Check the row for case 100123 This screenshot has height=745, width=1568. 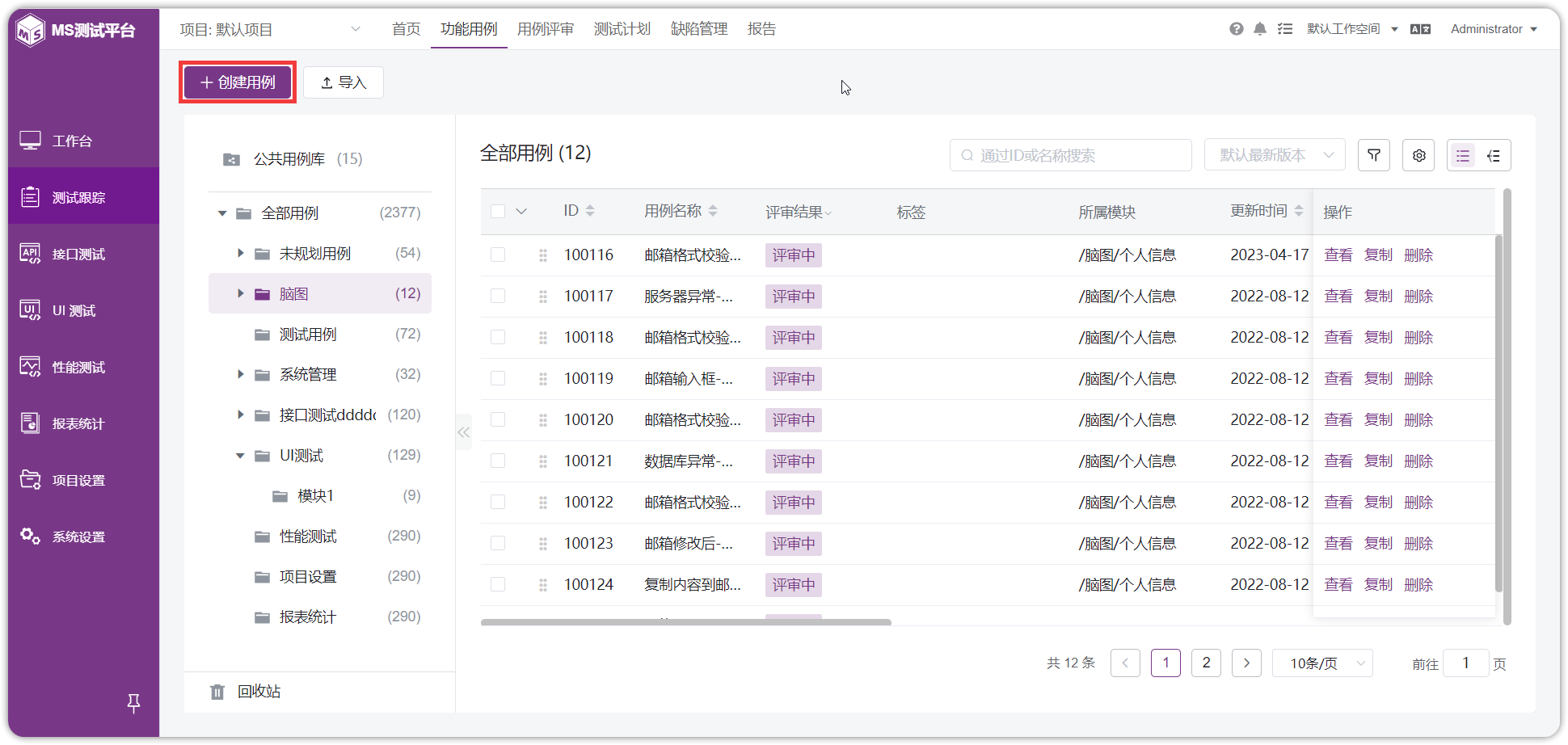tap(498, 543)
